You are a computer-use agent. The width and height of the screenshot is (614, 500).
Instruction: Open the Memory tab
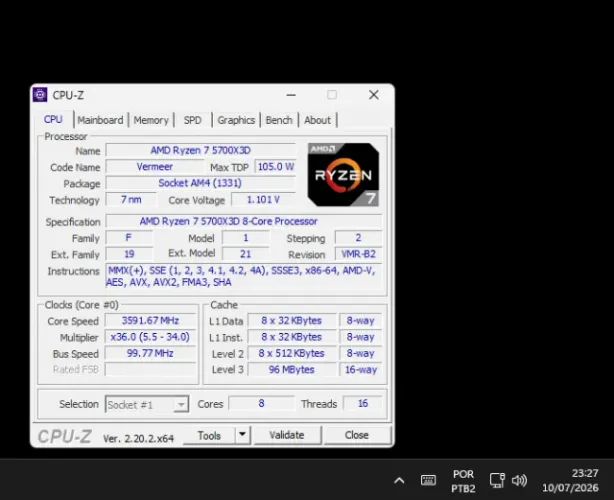151,120
